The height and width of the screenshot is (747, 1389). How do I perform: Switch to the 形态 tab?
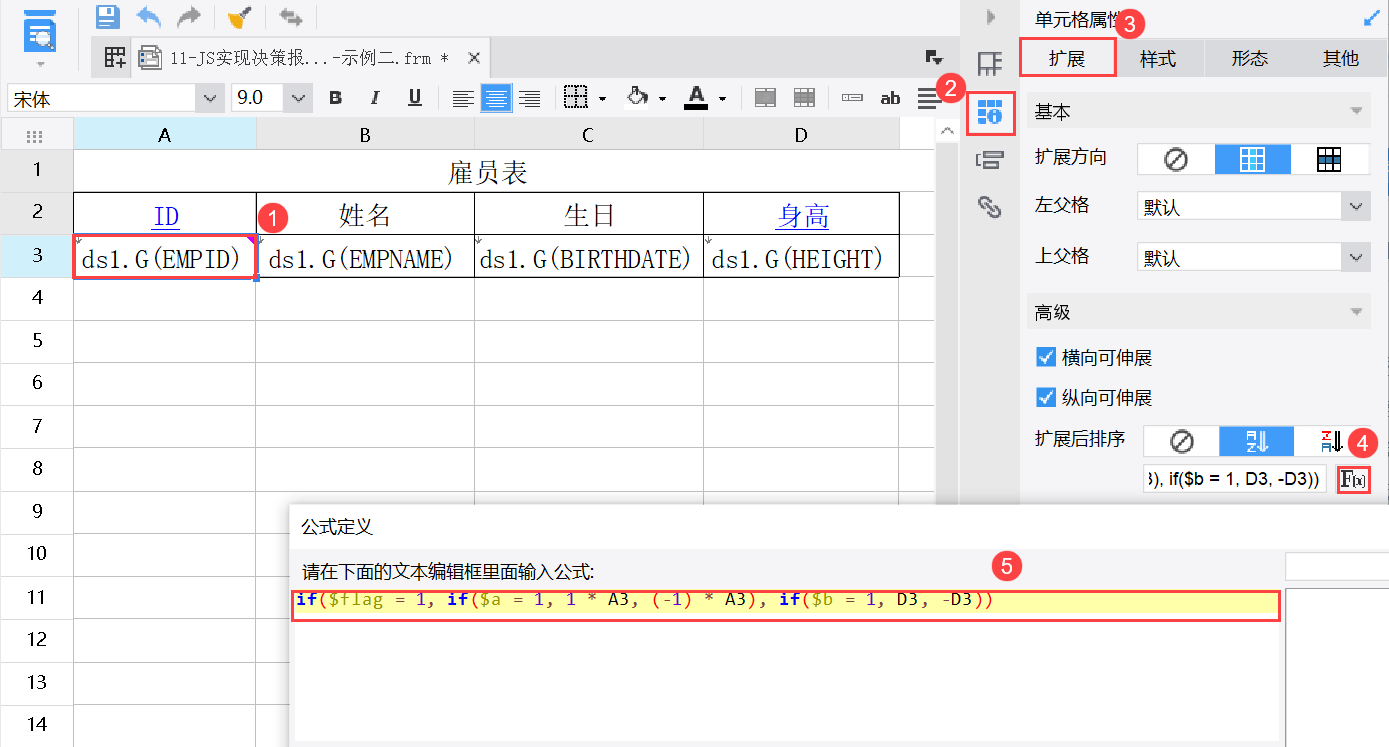pyautogui.click(x=1249, y=58)
